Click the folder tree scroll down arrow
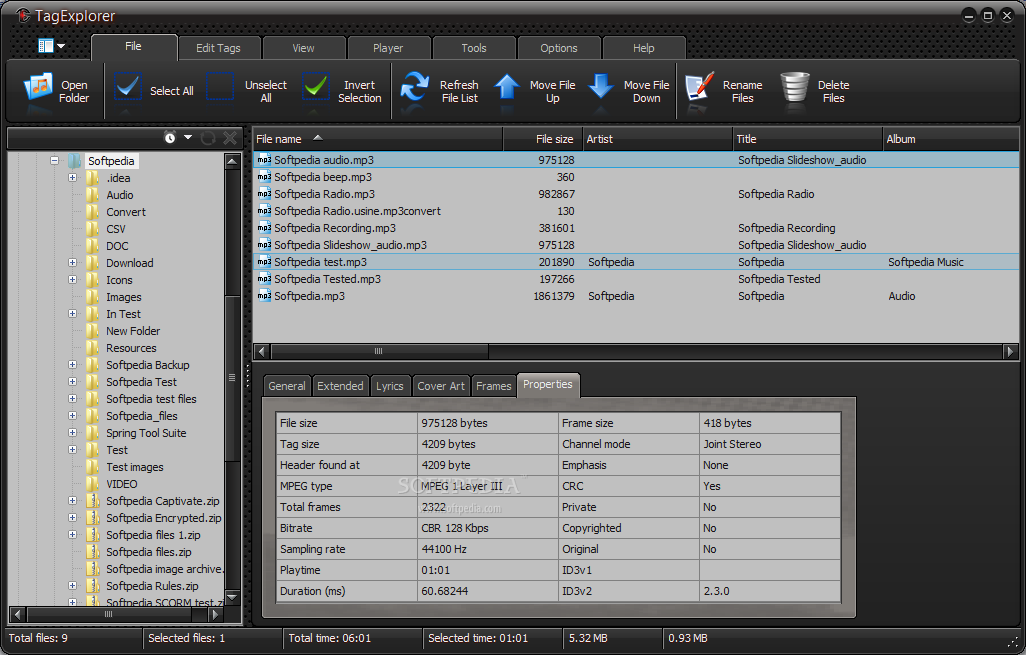 point(232,597)
